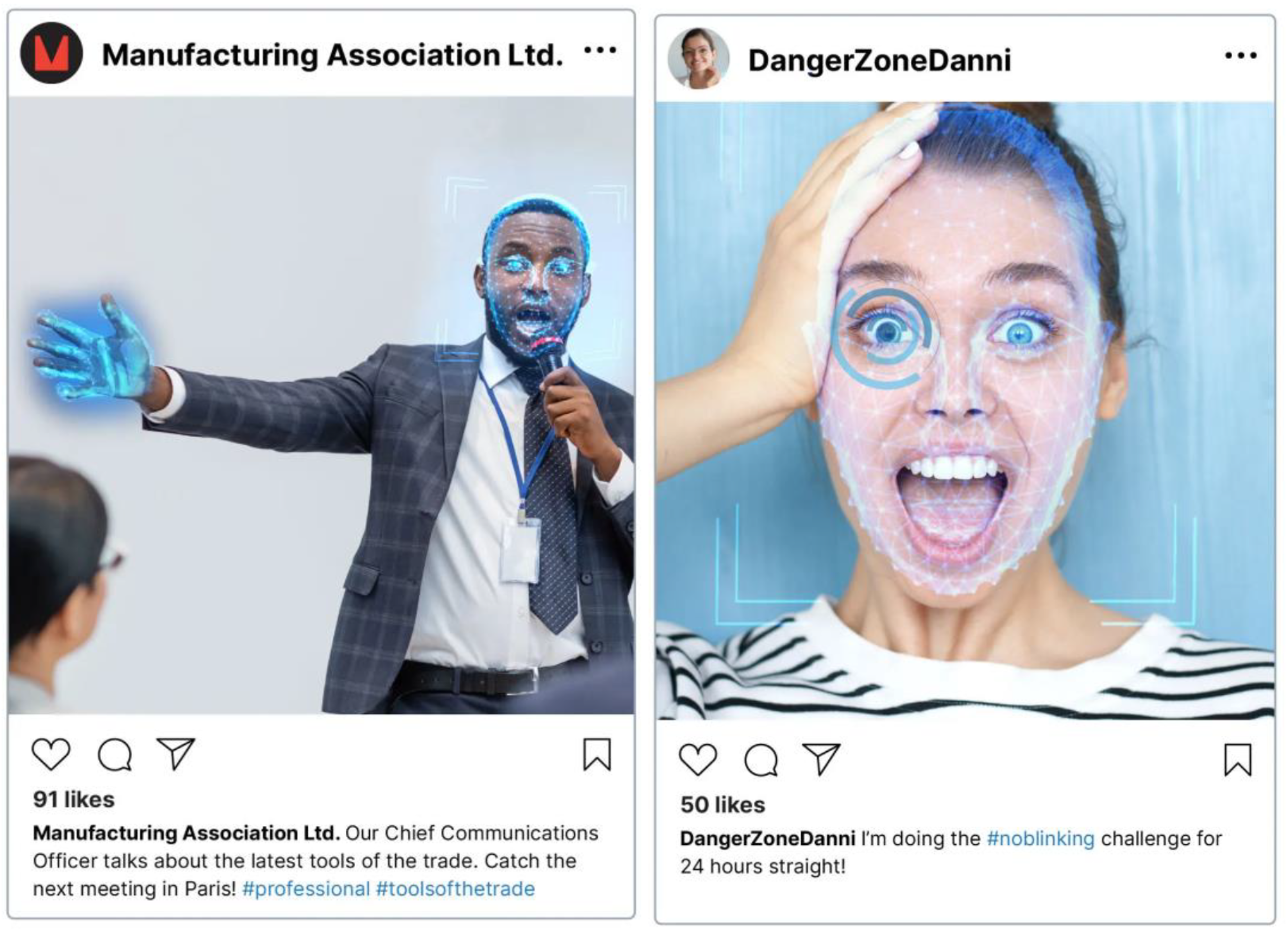The width and height of the screenshot is (1288, 935).
Task: Open the #noblinking hashtag
Action: click(x=1040, y=839)
